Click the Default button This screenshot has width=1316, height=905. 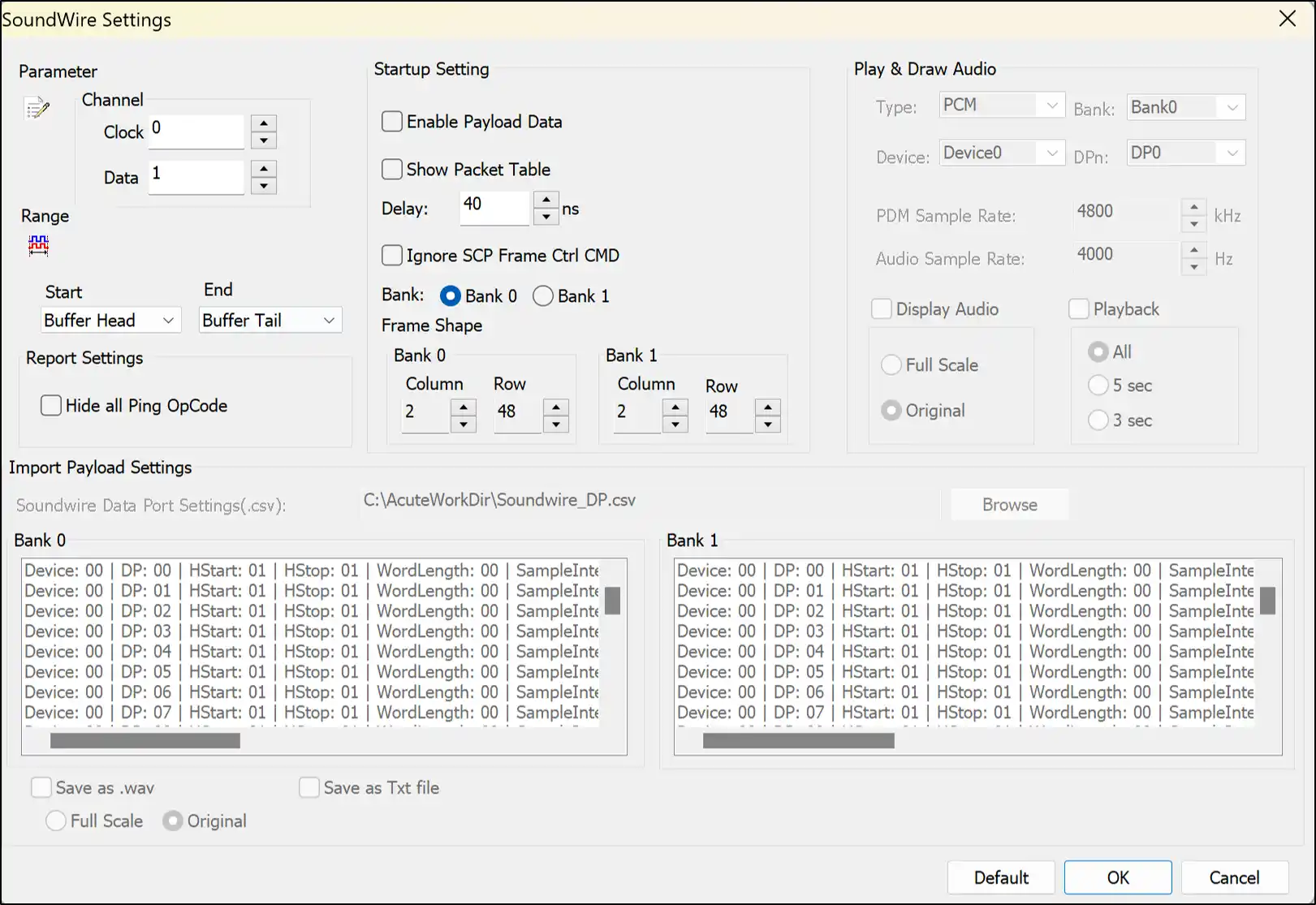[x=1000, y=877]
